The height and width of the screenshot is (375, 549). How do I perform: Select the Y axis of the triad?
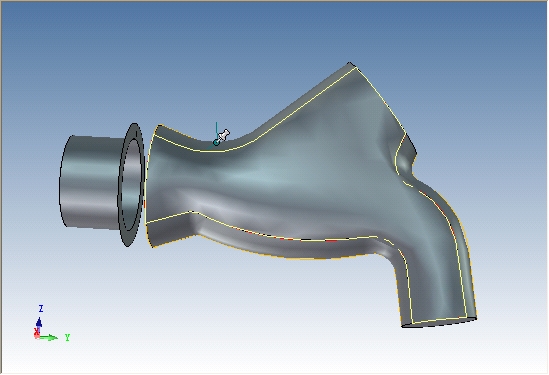pos(50,338)
